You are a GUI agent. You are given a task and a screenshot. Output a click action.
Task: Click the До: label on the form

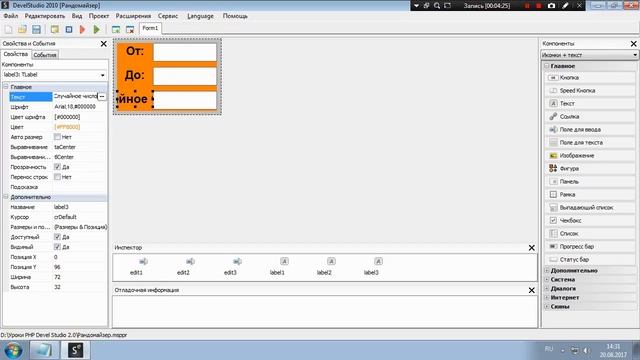[x=135, y=75]
